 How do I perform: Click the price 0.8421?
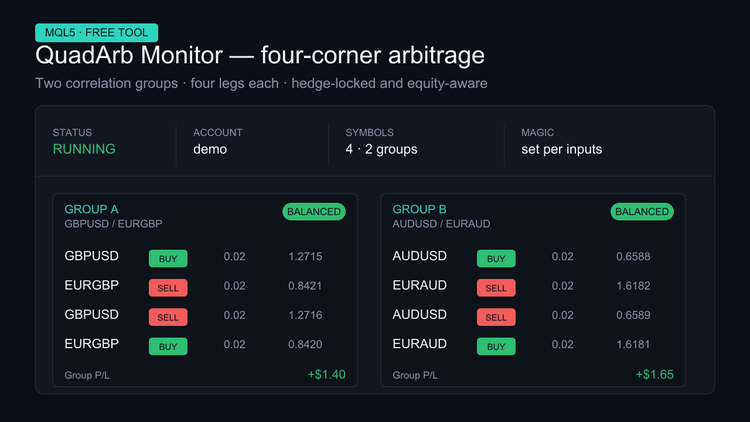click(305, 286)
